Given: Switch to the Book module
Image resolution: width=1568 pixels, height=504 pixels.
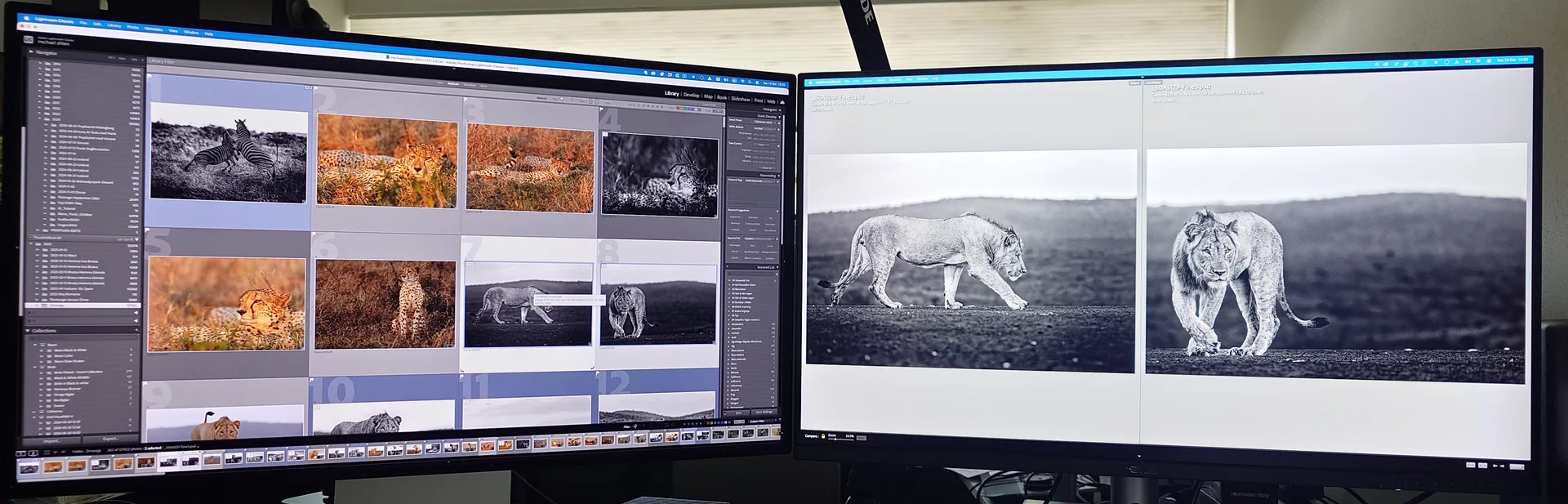Looking at the screenshot, I should click(722, 97).
